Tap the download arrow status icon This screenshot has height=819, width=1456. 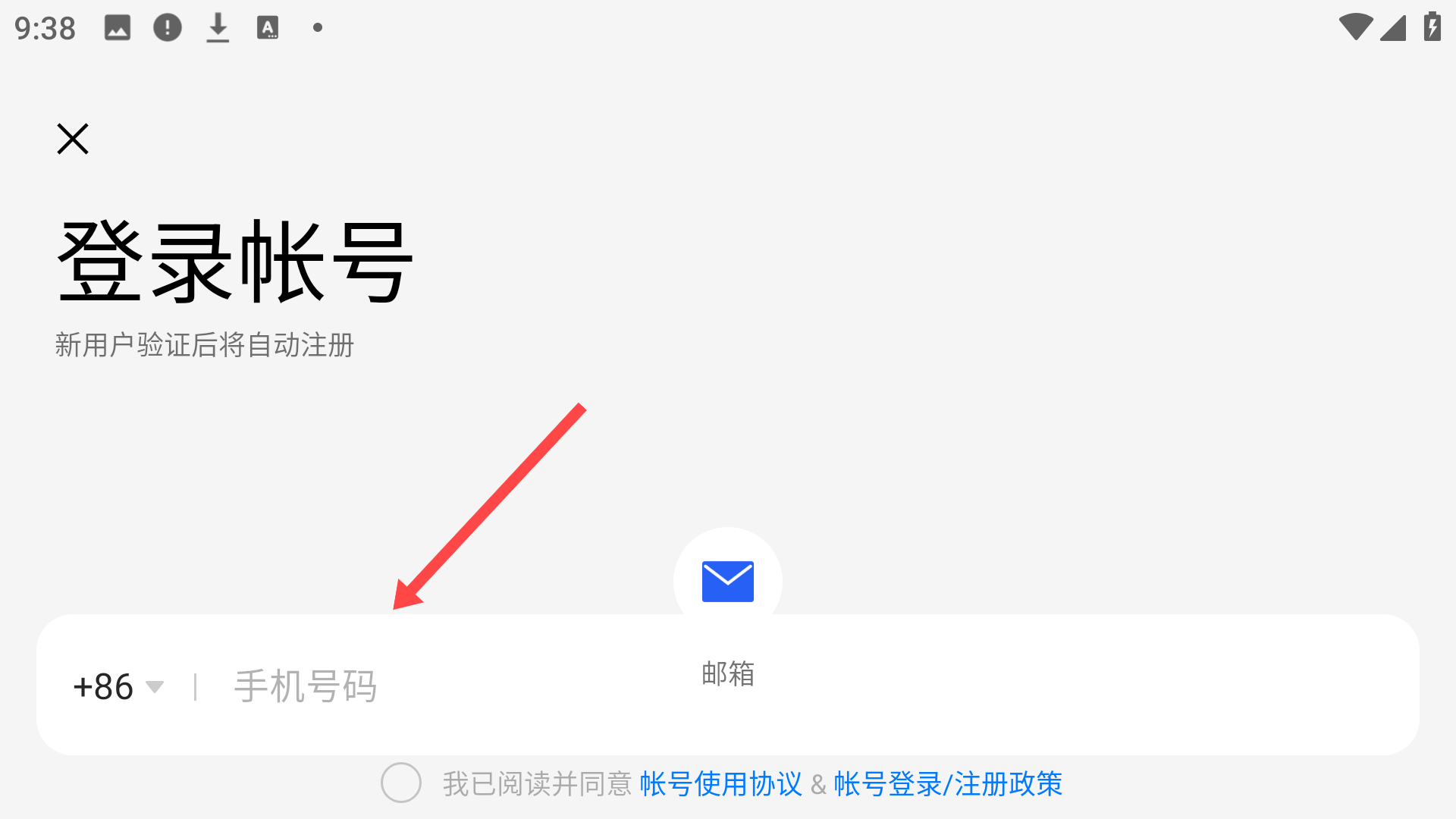click(218, 28)
